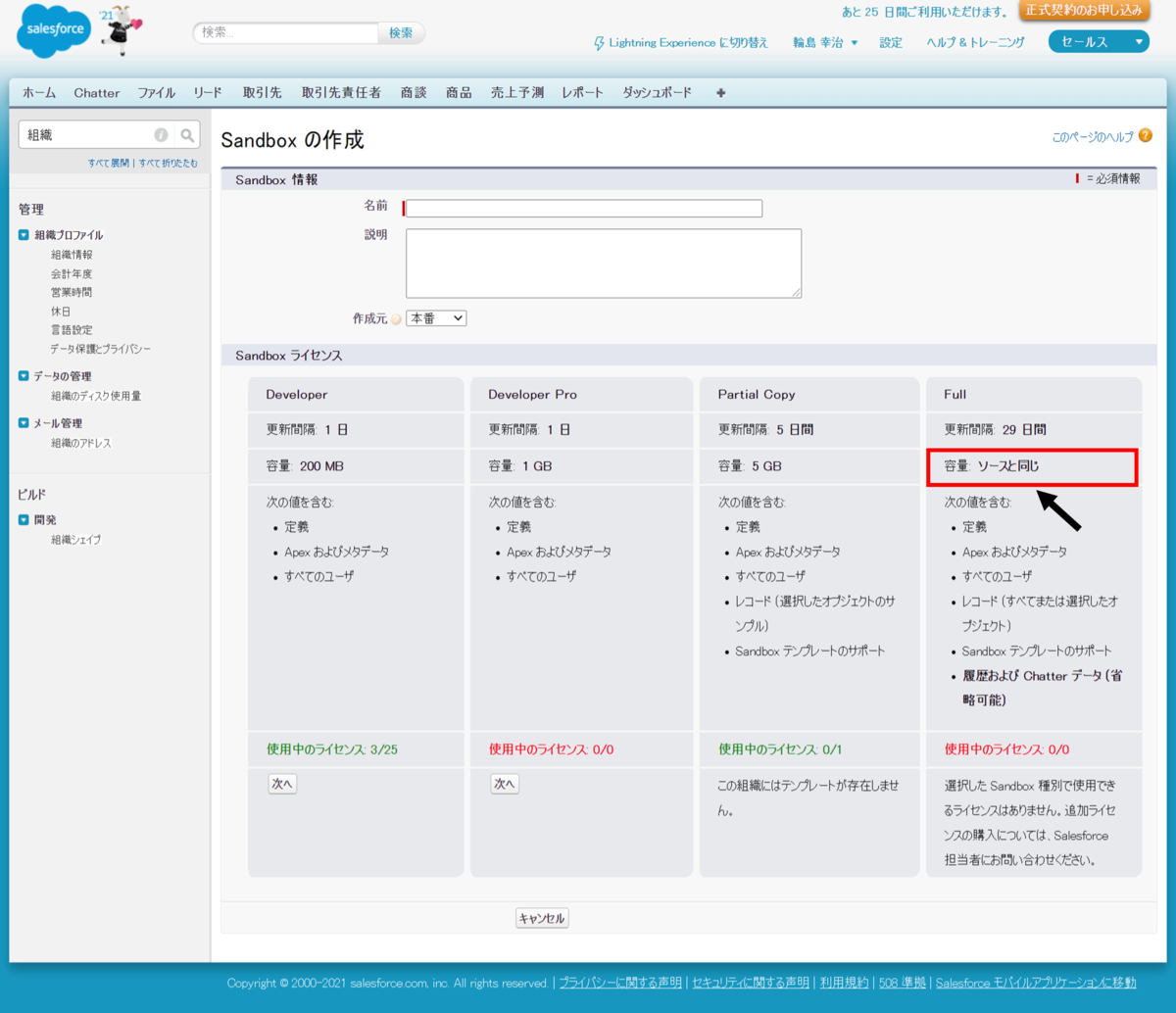
Task: Open the ダッシュボード tab
Action: [657, 93]
